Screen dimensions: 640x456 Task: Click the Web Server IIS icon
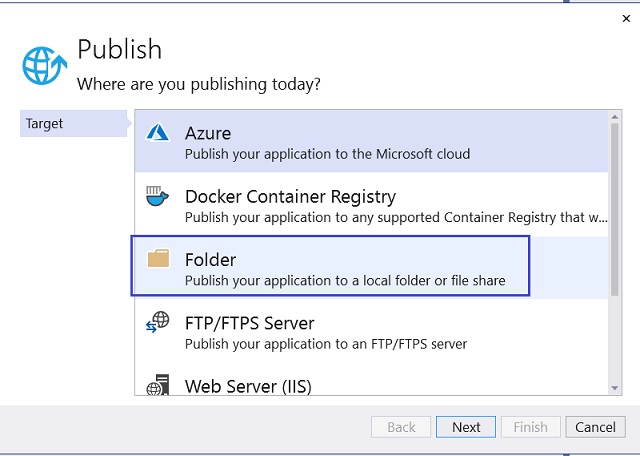click(158, 385)
